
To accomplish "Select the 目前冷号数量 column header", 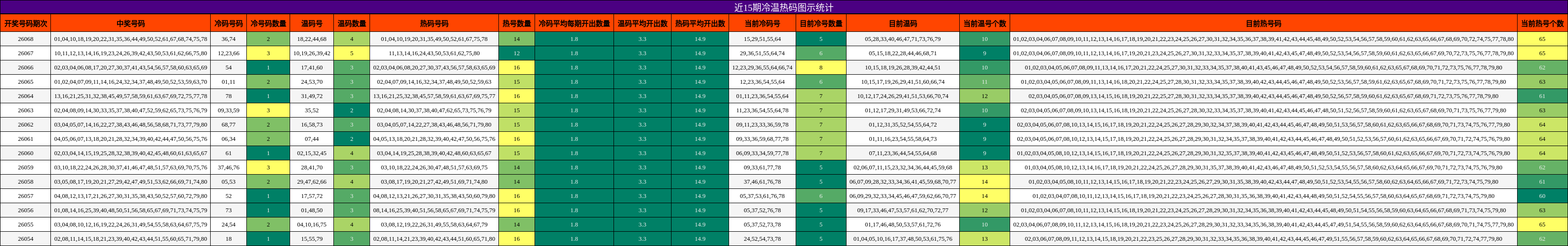I will 820,24.
